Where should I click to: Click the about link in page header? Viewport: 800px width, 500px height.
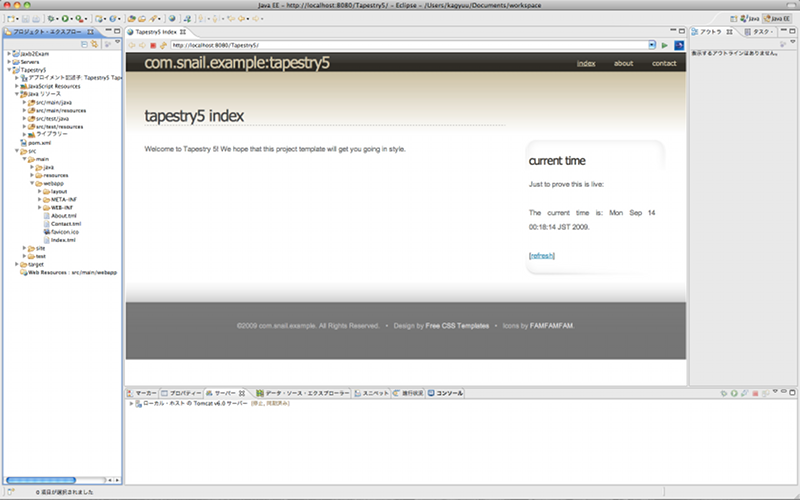(623, 63)
